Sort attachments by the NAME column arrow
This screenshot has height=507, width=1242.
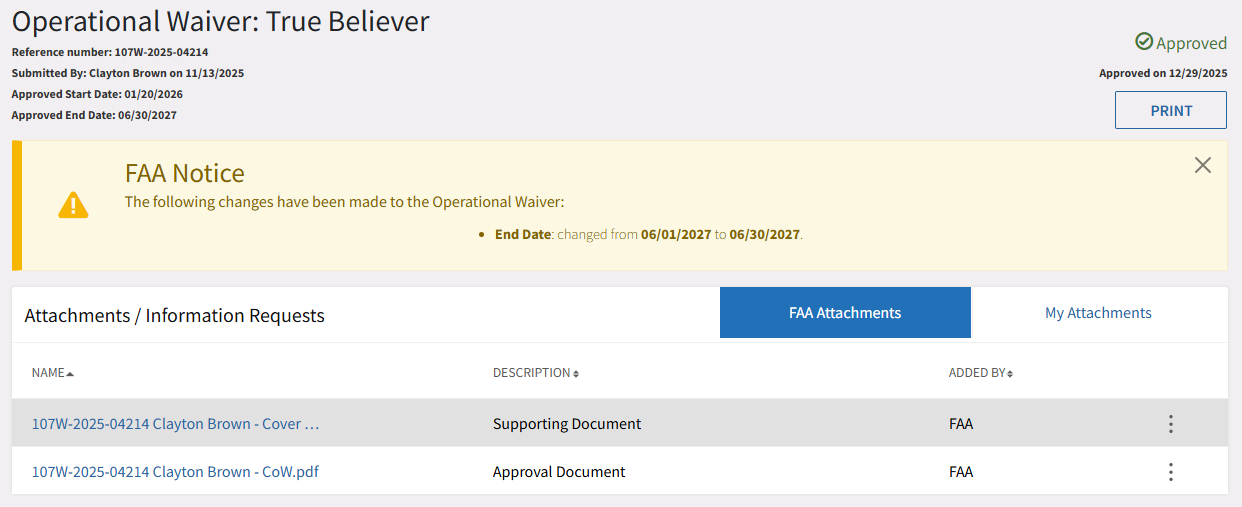70,374
